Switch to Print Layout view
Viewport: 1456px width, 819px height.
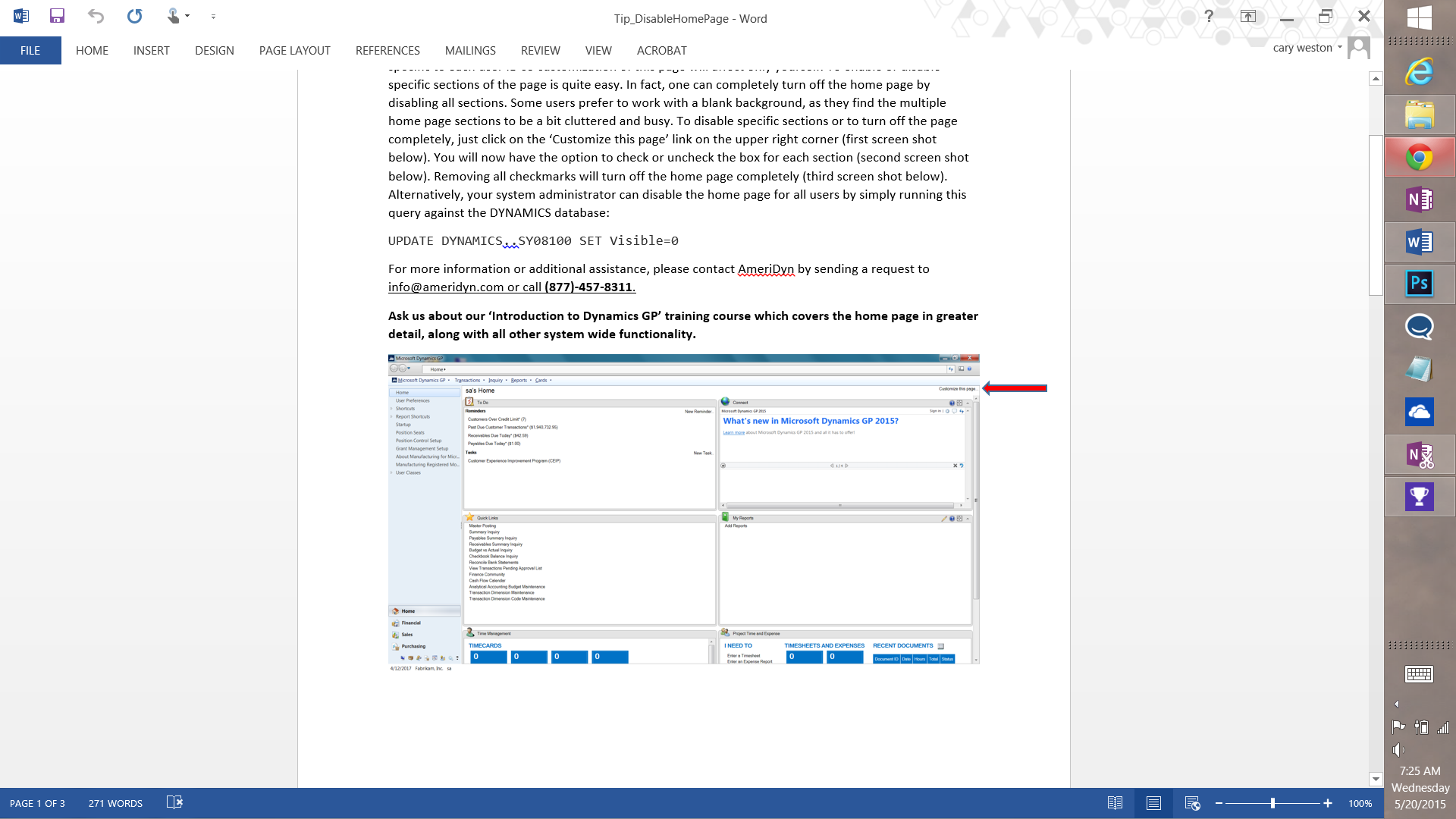[1153, 803]
